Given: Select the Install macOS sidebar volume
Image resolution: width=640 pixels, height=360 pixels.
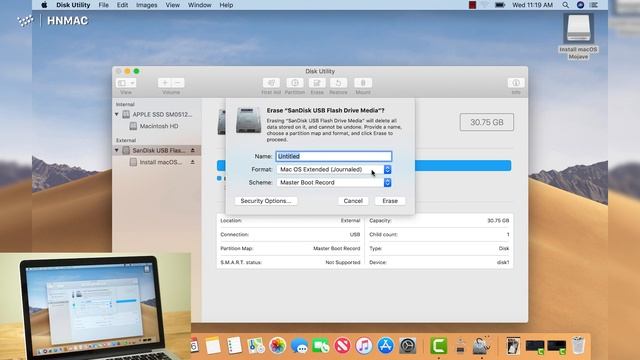Looking at the screenshot, I should [157, 162].
